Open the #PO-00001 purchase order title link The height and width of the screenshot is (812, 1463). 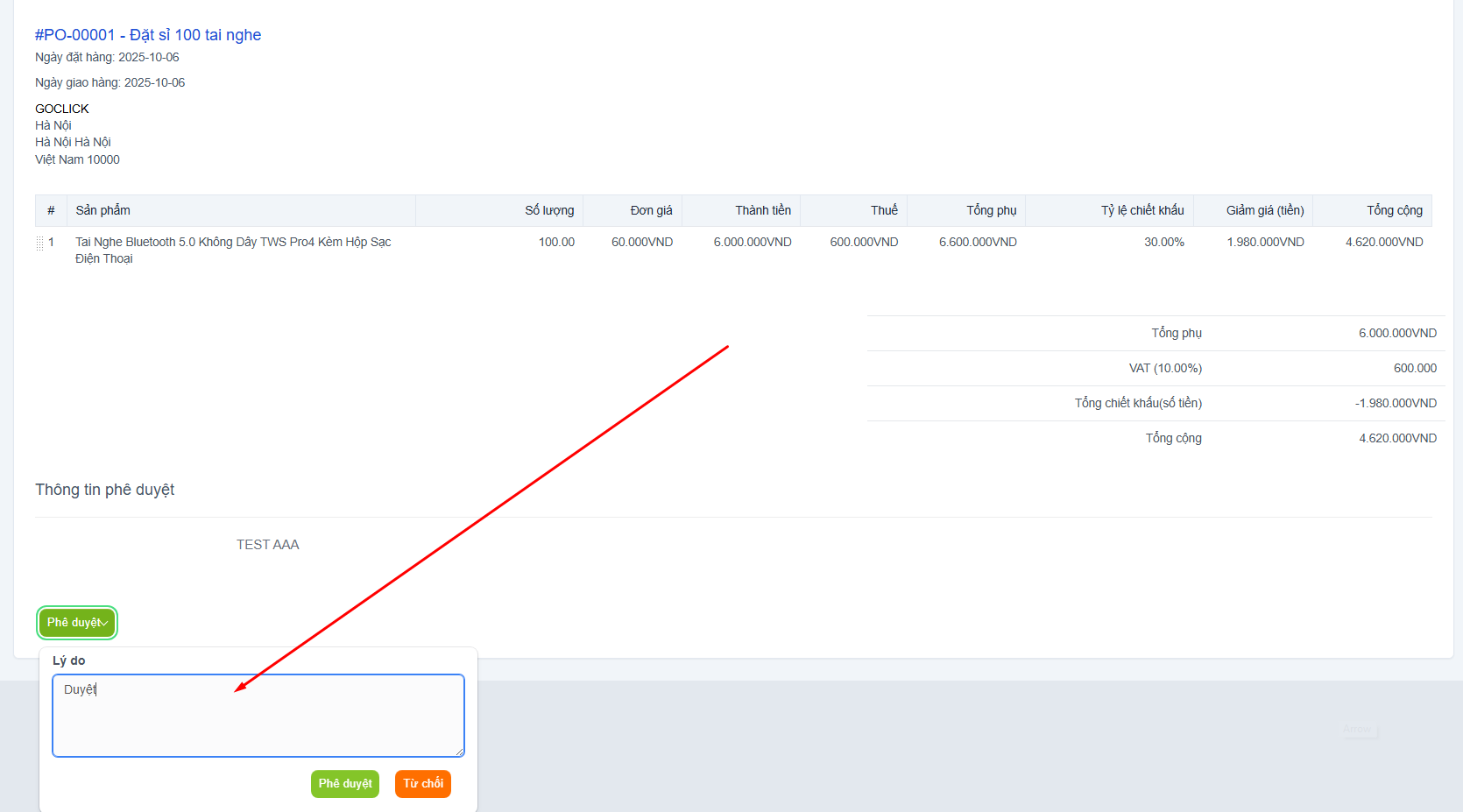[148, 35]
